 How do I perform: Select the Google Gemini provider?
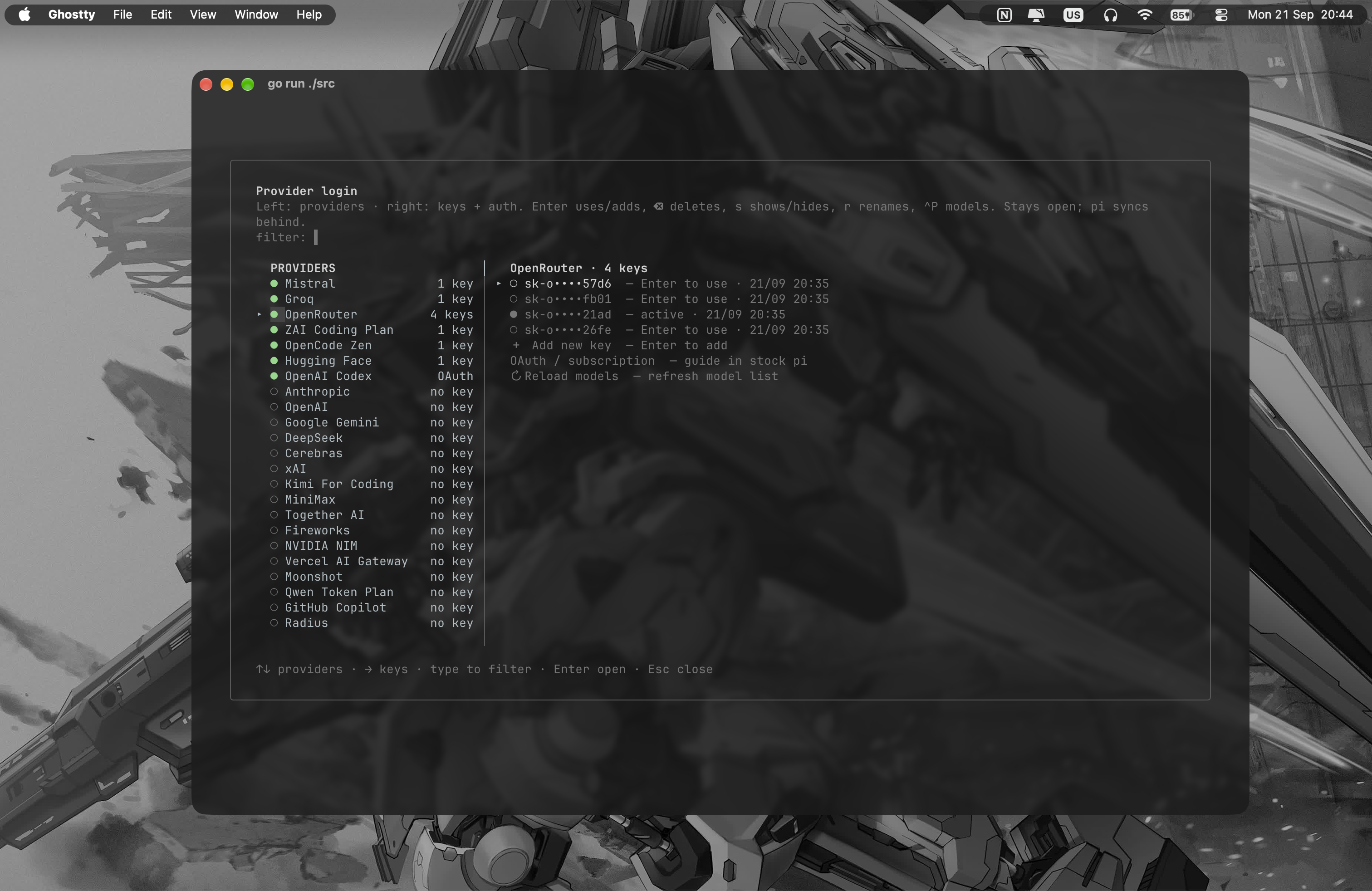coord(372,422)
